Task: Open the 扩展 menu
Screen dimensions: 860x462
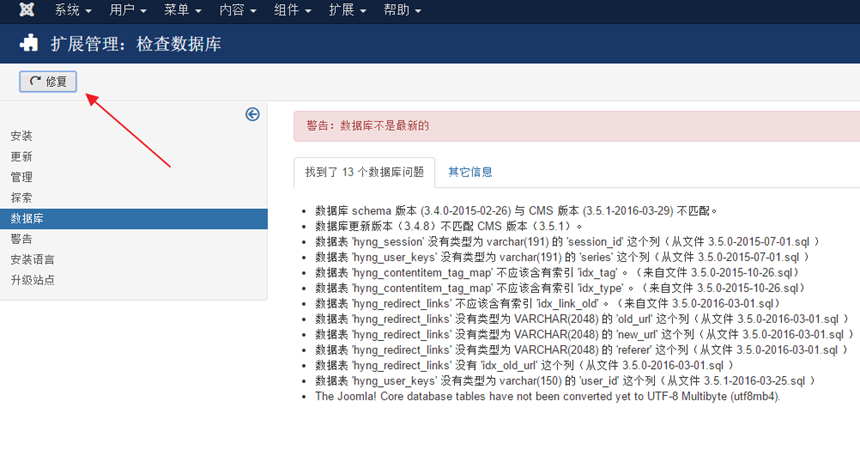Action: (x=347, y=10)
